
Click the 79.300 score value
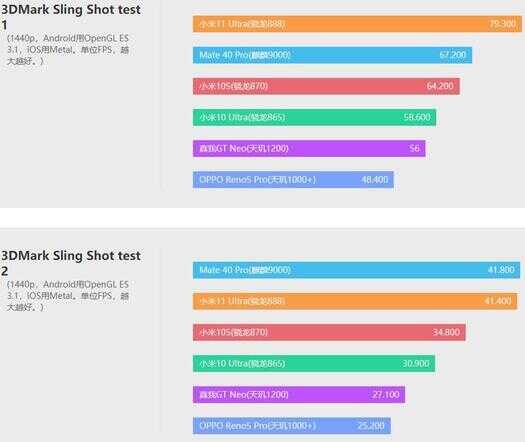[503, 24]
